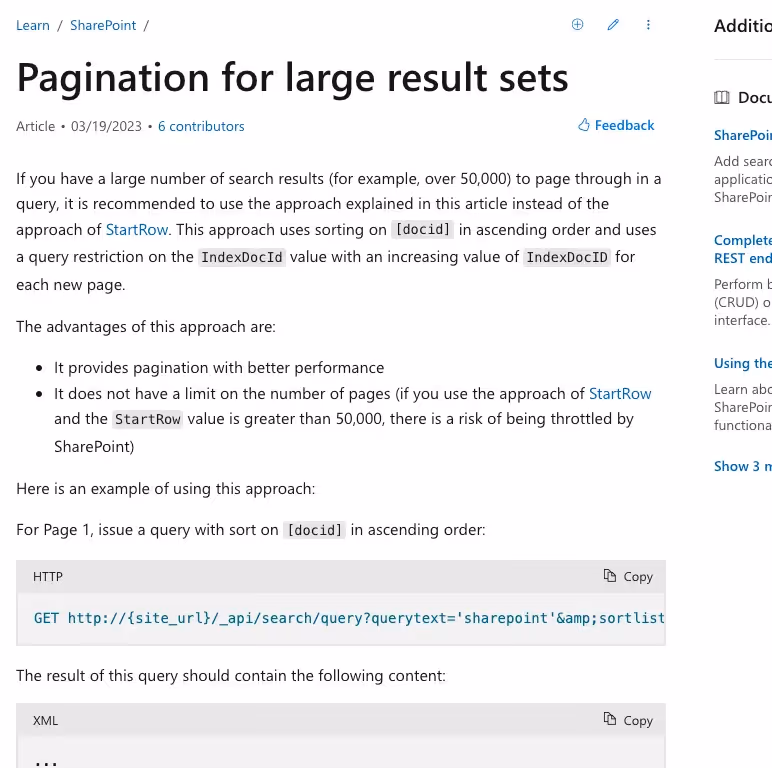Click the GET request code line
Image resolution: width=772 pixels, height=768 pixels.
(349, 618)
